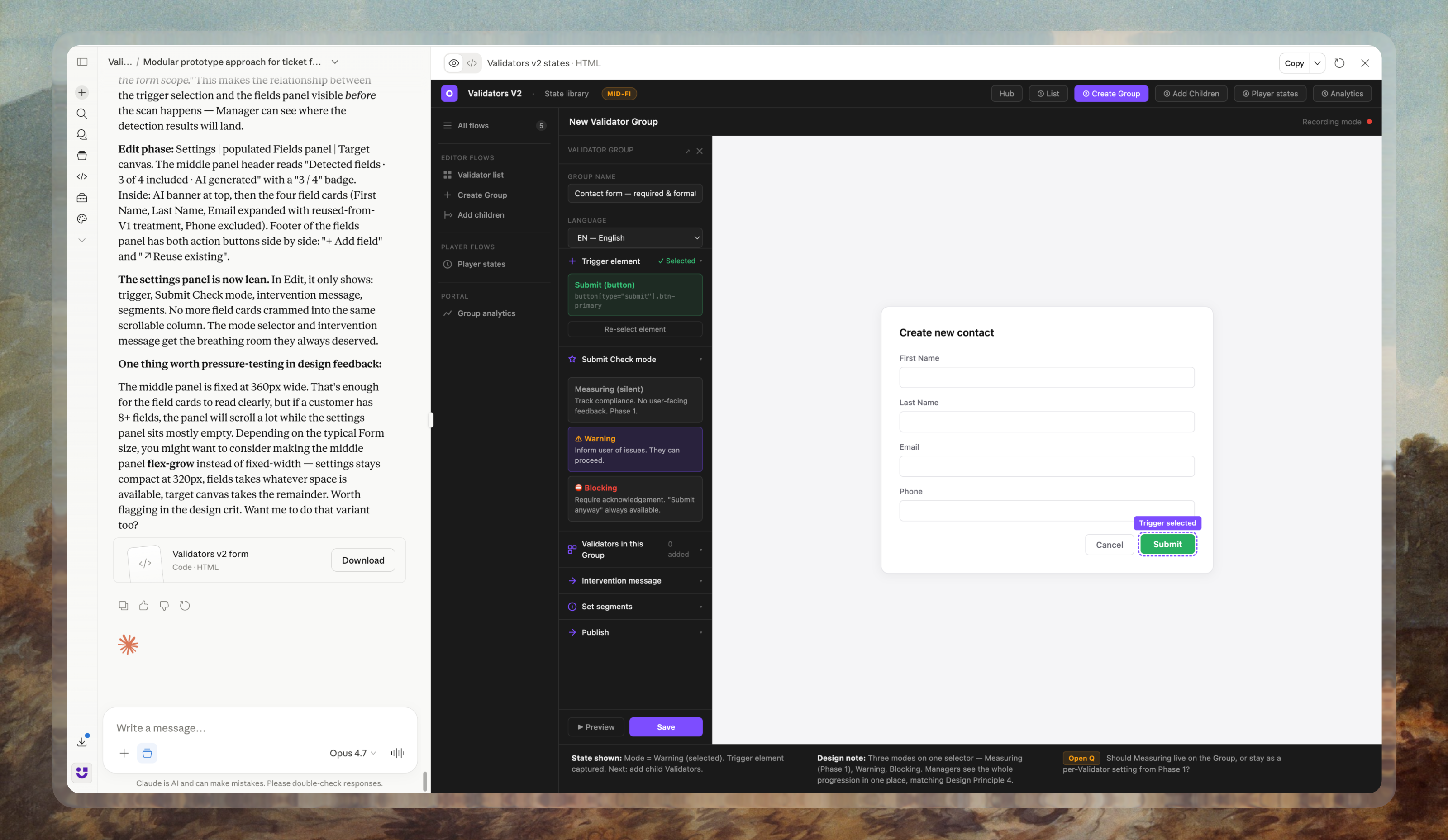
Task: Select Validator list flow
Action: coord(494,175)
